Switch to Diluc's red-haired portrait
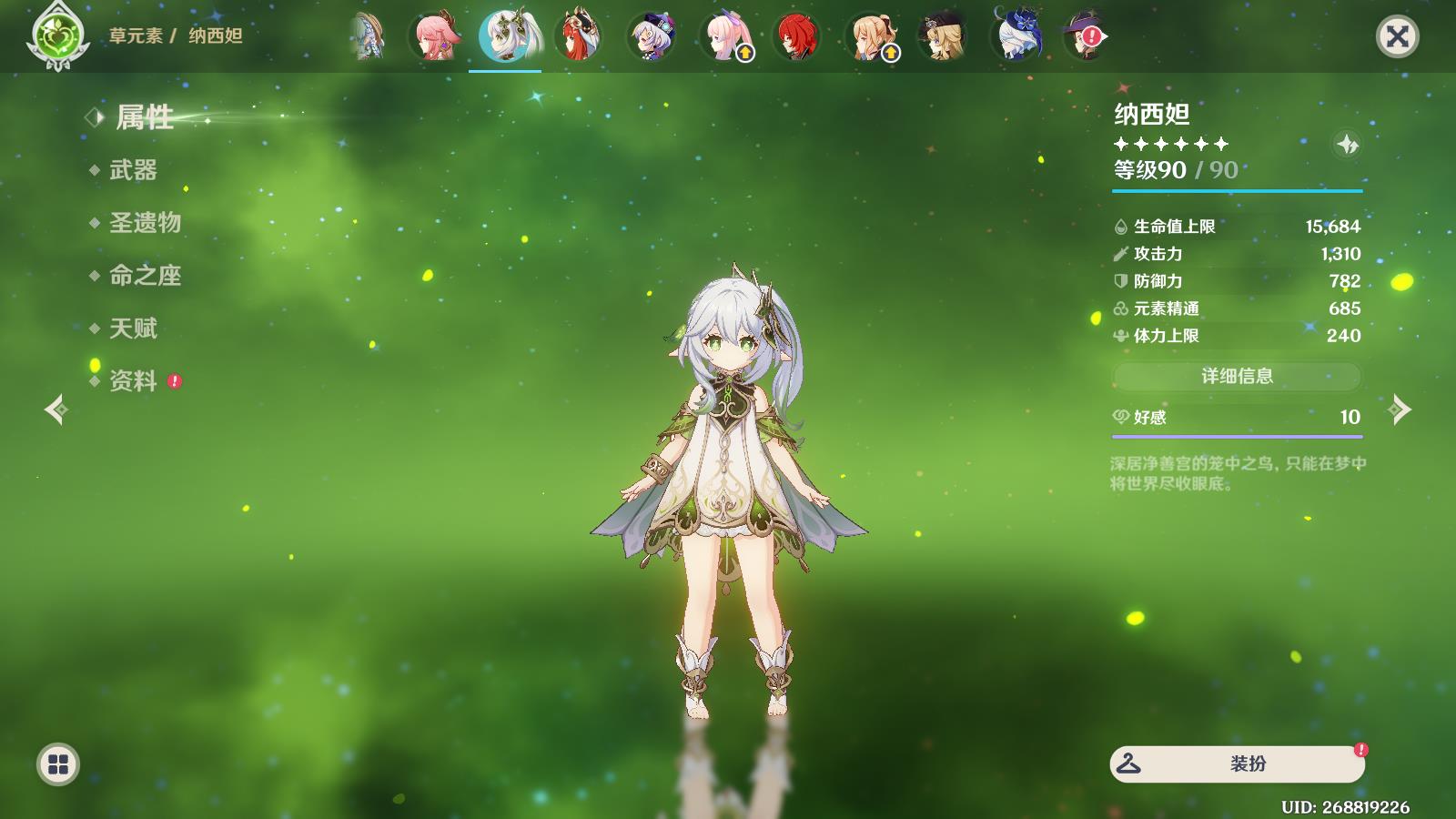This screenshot has width=1456, height=819. [x=798, y=37]
